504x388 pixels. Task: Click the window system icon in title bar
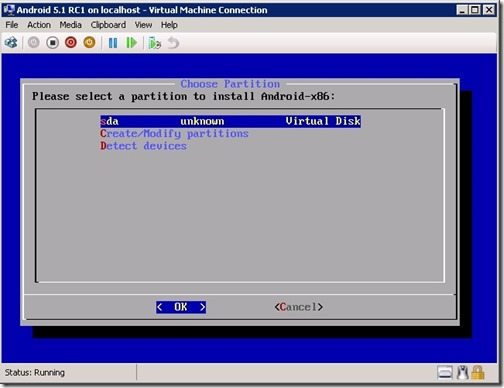click(9, 10)
